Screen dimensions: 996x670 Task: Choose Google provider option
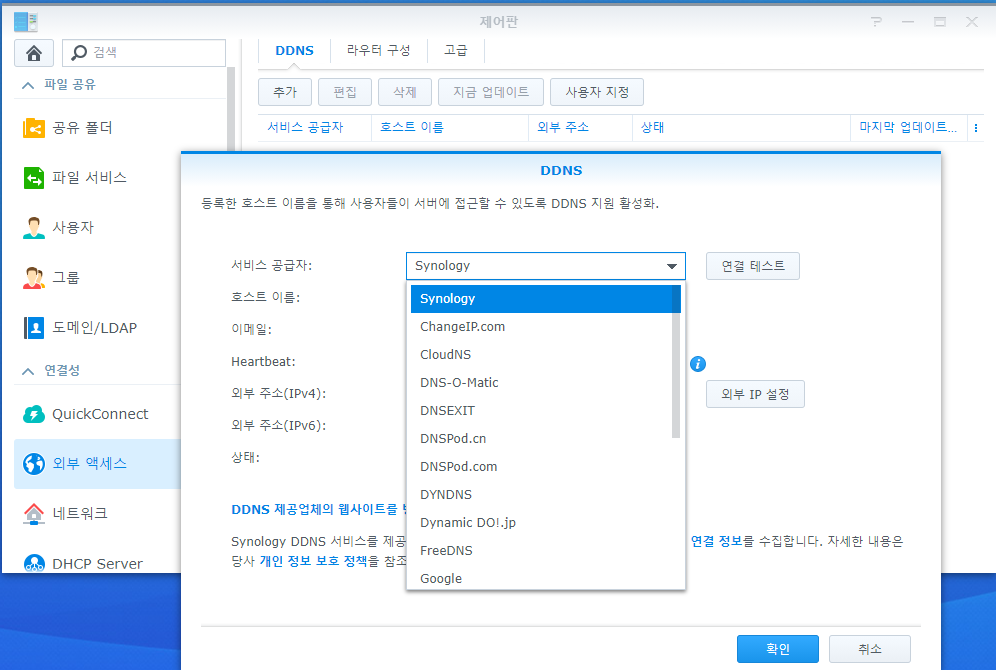pyautogui.click(x=545, y=577)
